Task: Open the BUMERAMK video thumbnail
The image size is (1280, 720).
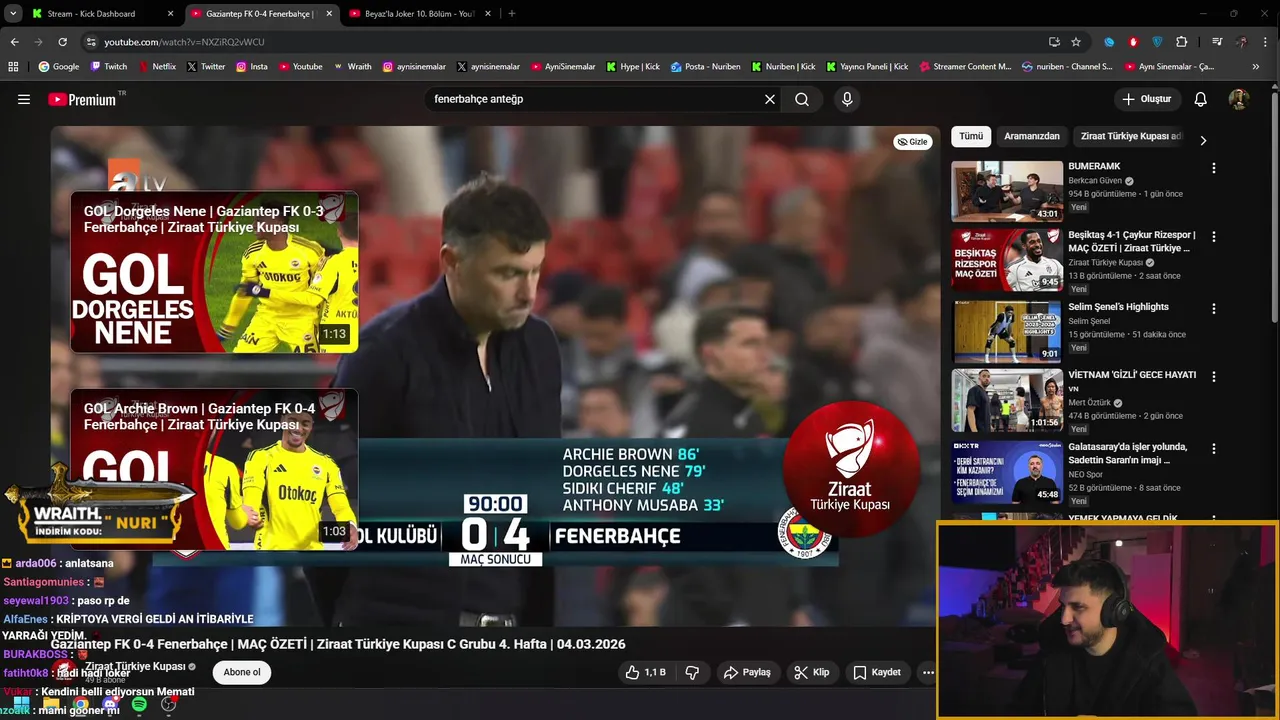Action: point(1007,191)
